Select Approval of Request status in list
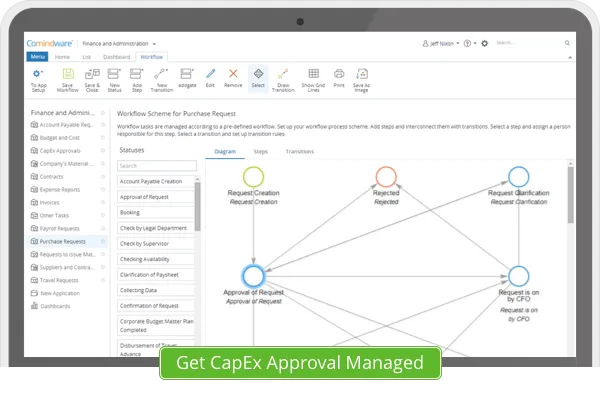Image resolution: width=600 pixels, height=396 pixels. 156,197
